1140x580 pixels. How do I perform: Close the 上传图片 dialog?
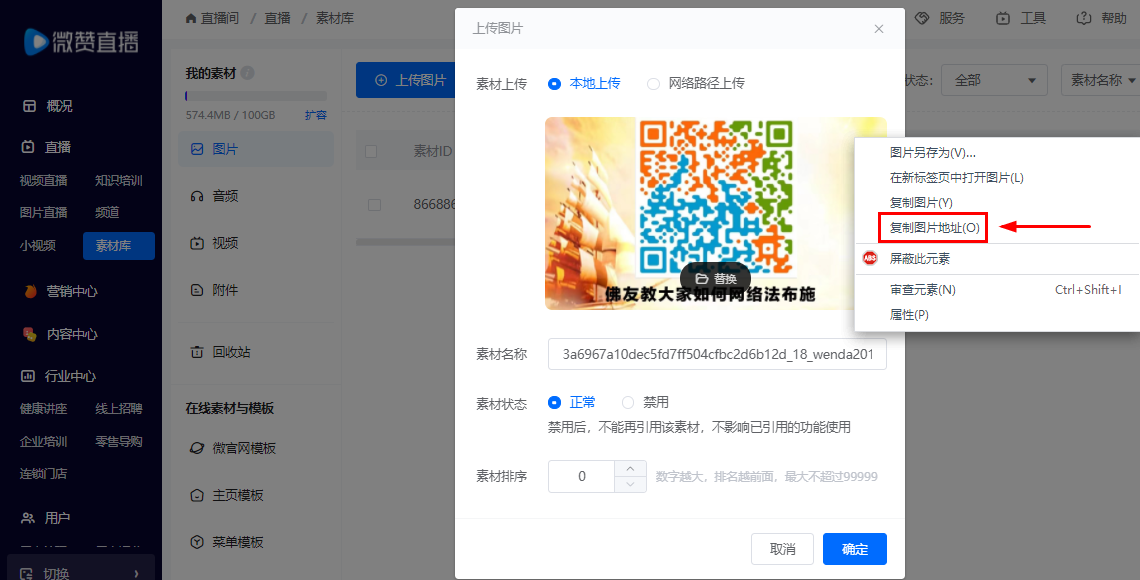pyautogui.click(x=879, y=29)
